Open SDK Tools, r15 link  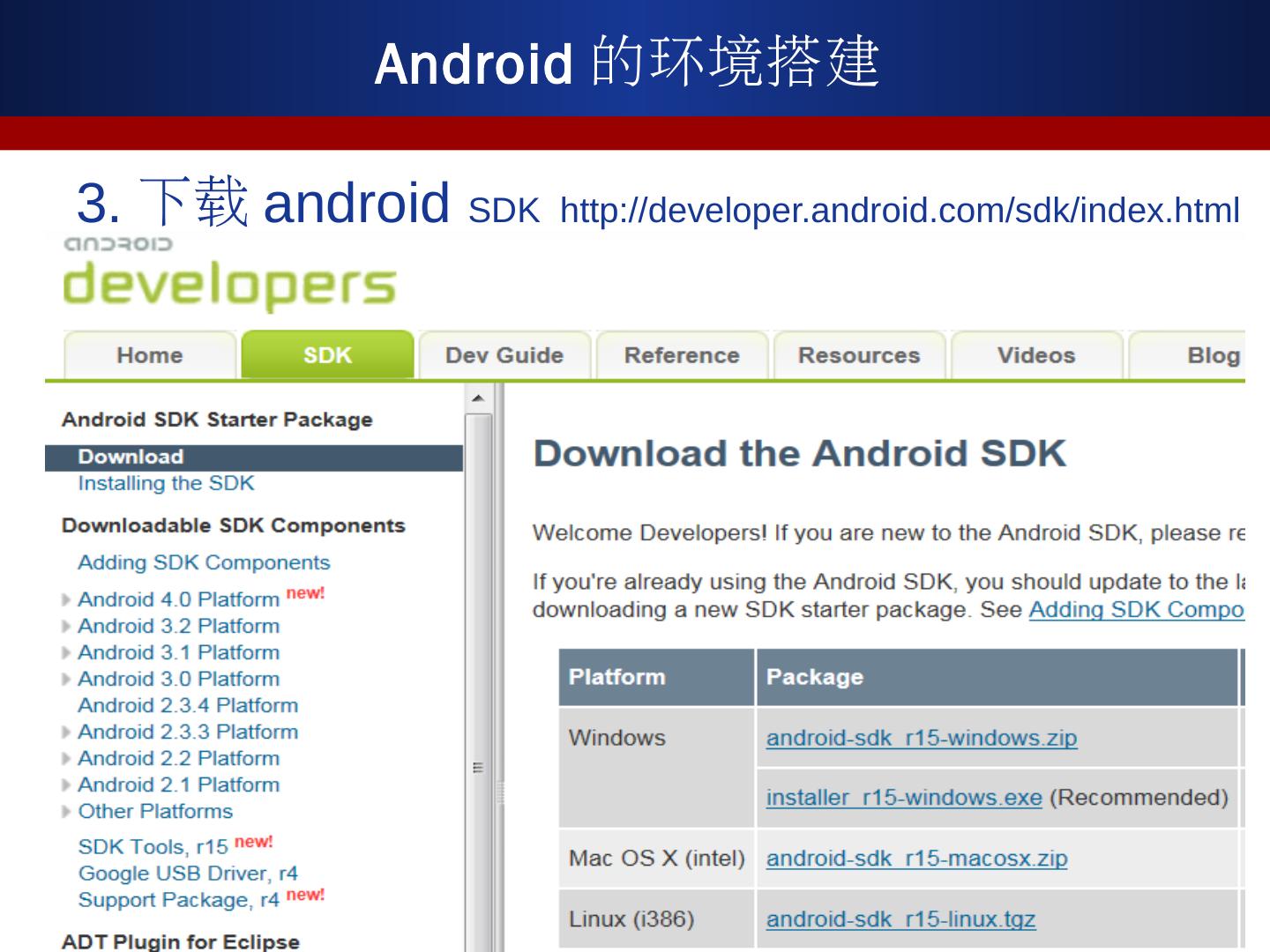[x=153, y=847]
